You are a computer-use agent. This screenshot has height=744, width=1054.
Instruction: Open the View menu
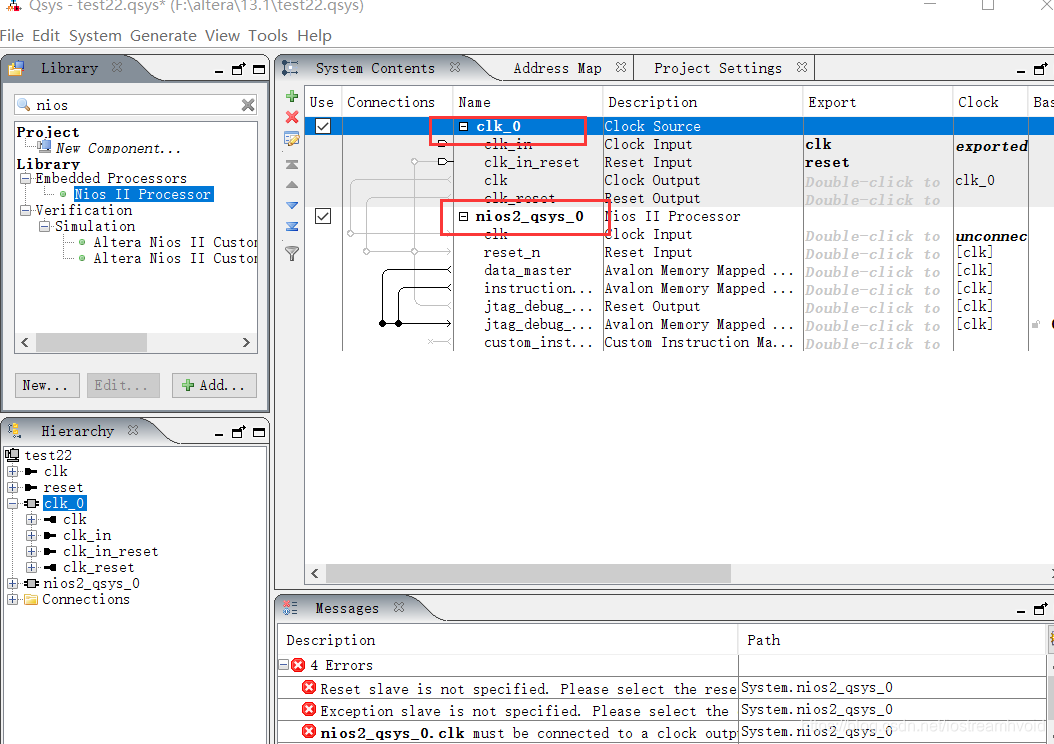pyautogui.click(x=222, y=36)
